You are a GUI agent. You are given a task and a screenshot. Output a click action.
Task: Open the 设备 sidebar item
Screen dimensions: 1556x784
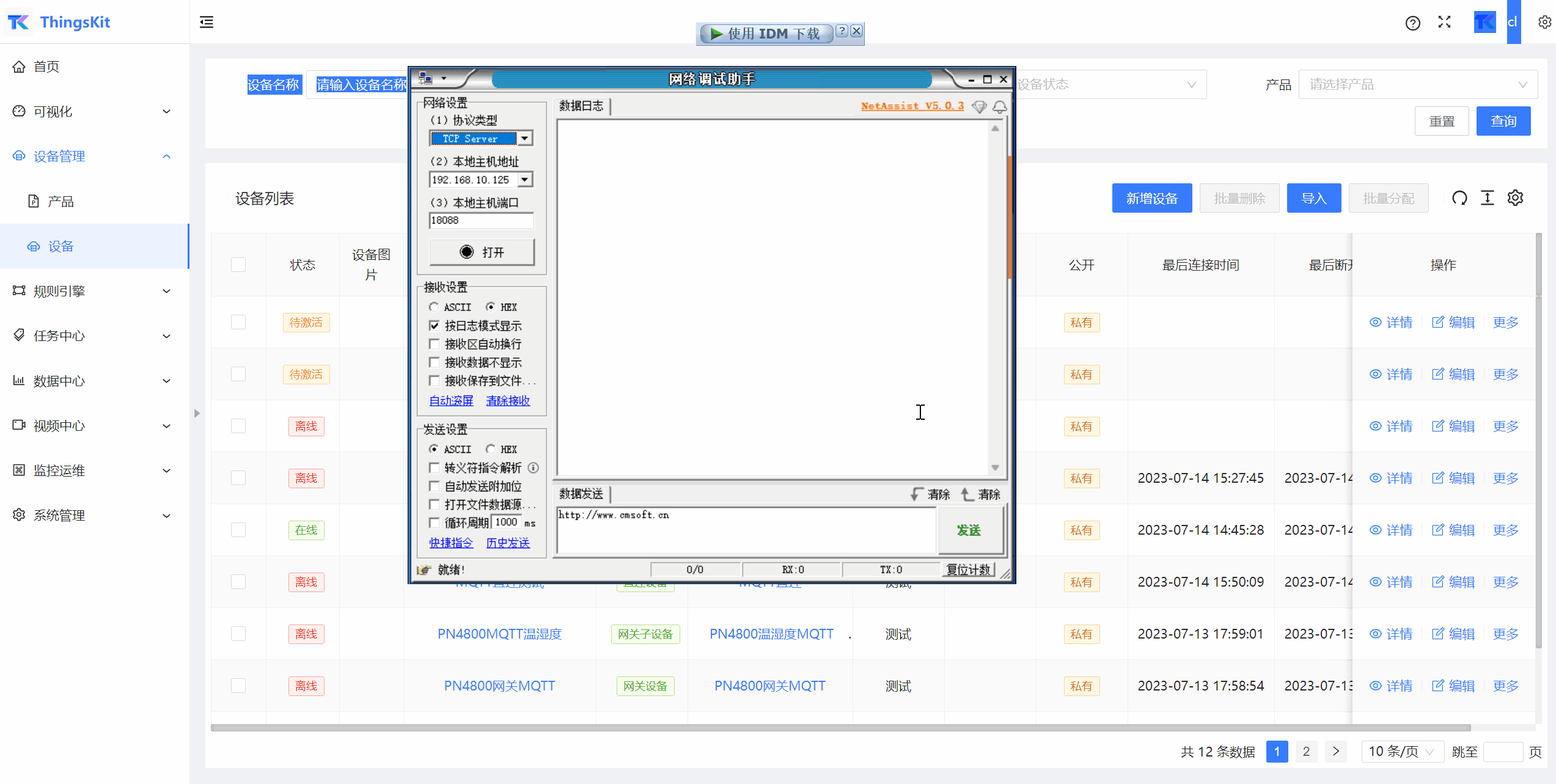95,246
